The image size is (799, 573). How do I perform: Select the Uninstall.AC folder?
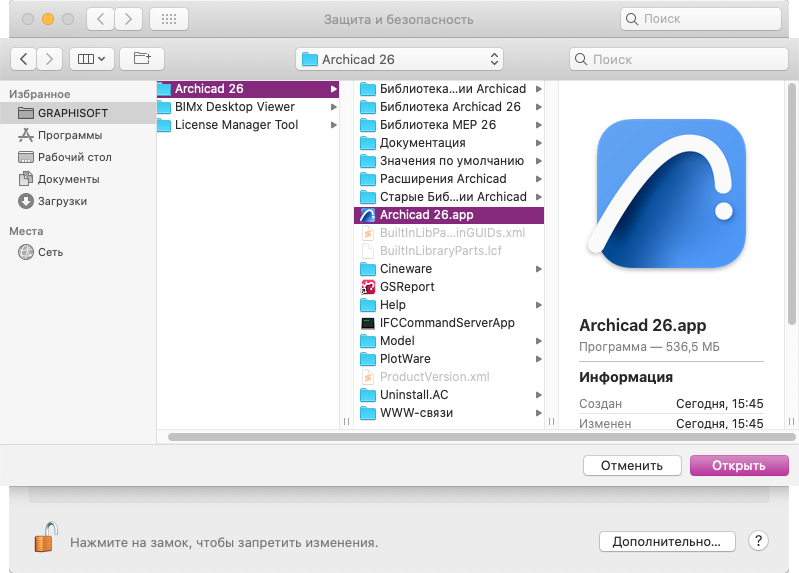(x=449, y=395)
